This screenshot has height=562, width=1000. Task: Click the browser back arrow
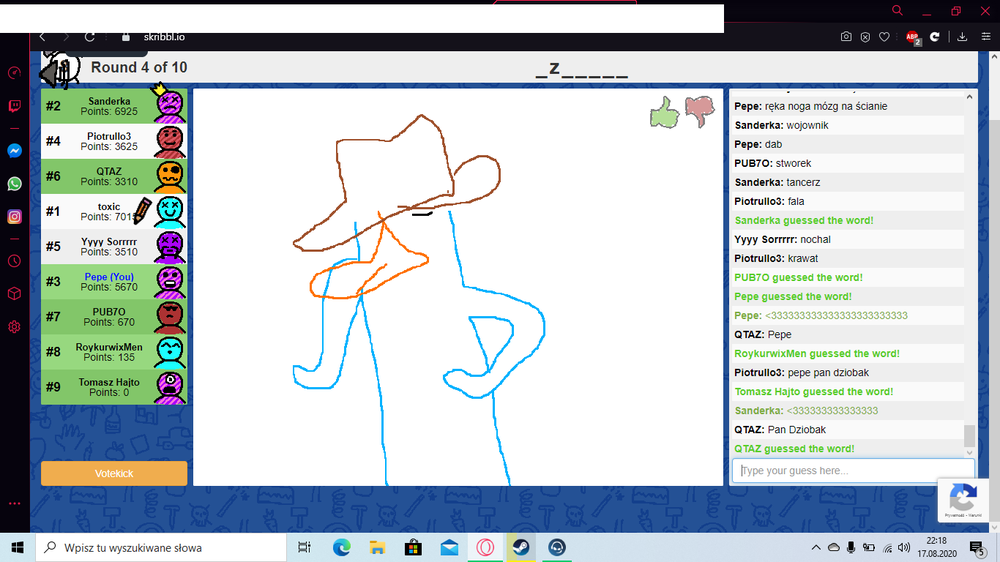coord(43,37)
